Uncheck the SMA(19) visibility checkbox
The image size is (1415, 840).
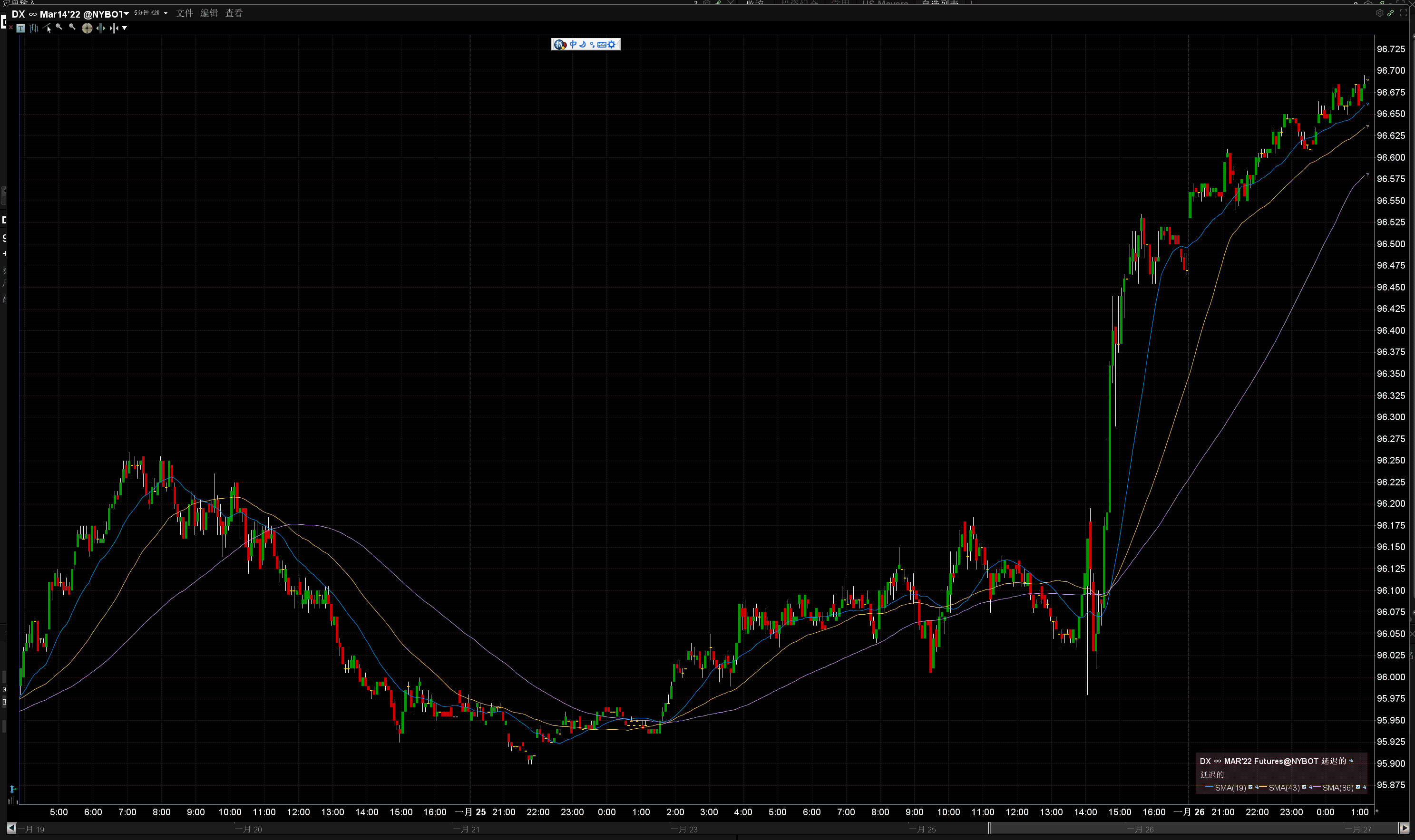click(1250, 787)
